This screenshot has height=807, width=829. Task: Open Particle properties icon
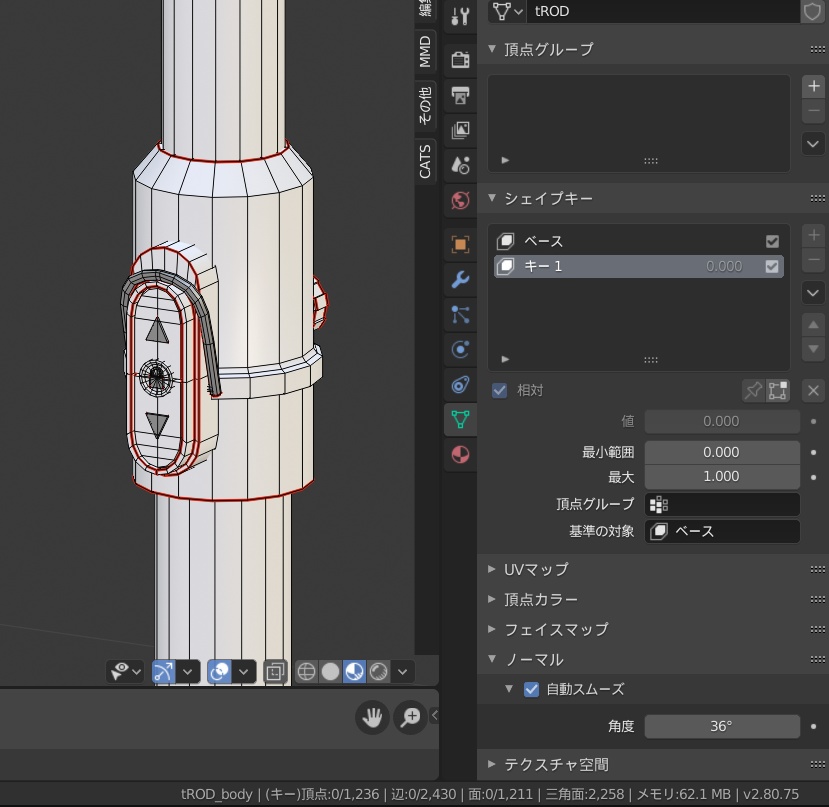[x=459, y=313]
